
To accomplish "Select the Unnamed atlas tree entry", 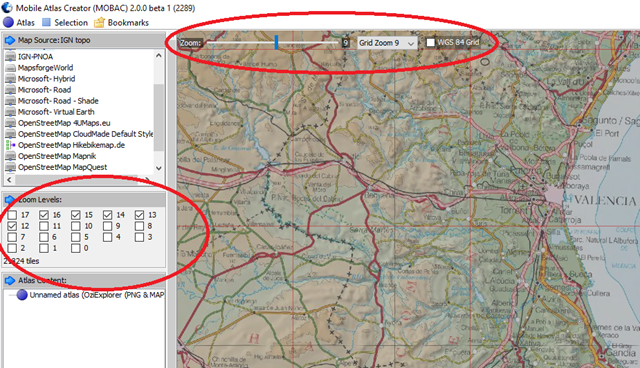I will (96, 295).
